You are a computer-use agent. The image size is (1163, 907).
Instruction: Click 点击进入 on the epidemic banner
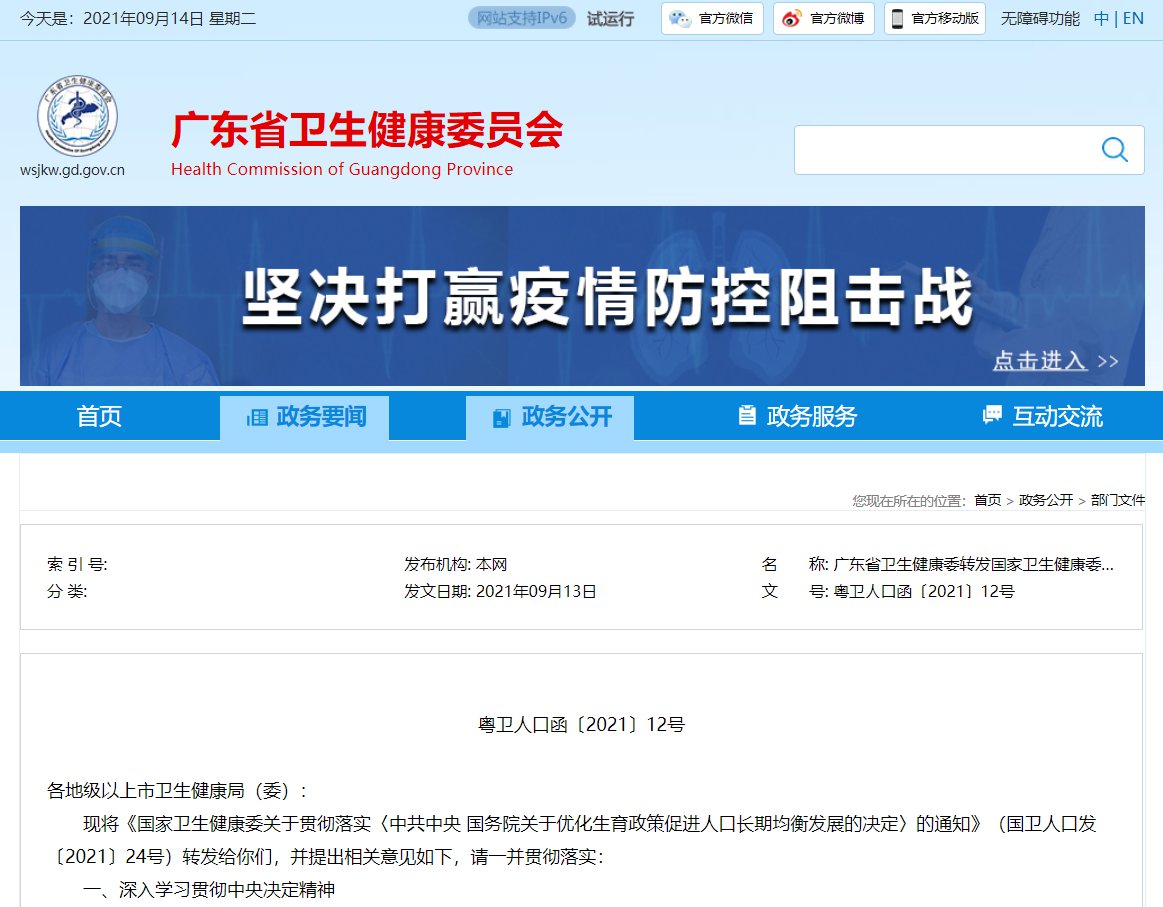1040,360
